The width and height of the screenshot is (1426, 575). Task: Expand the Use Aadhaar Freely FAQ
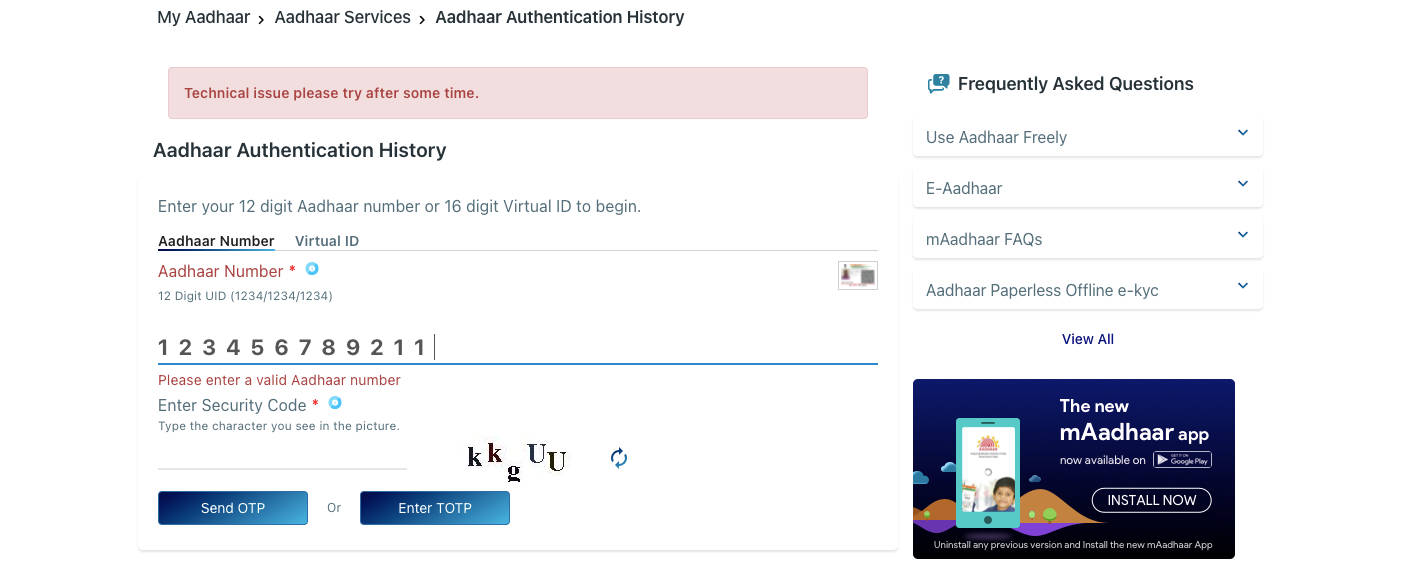[1087, 137]
